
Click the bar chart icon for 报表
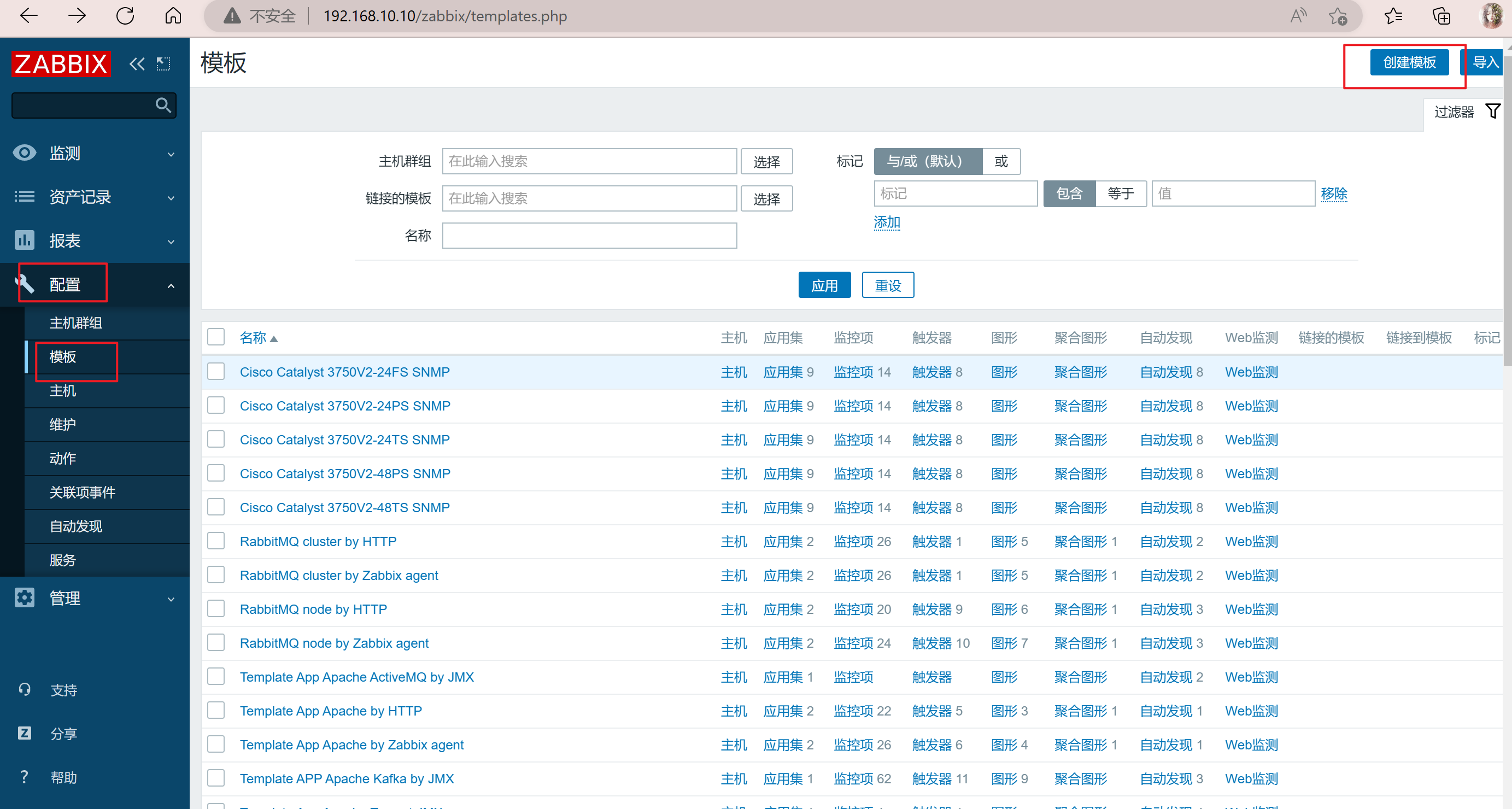24,240
